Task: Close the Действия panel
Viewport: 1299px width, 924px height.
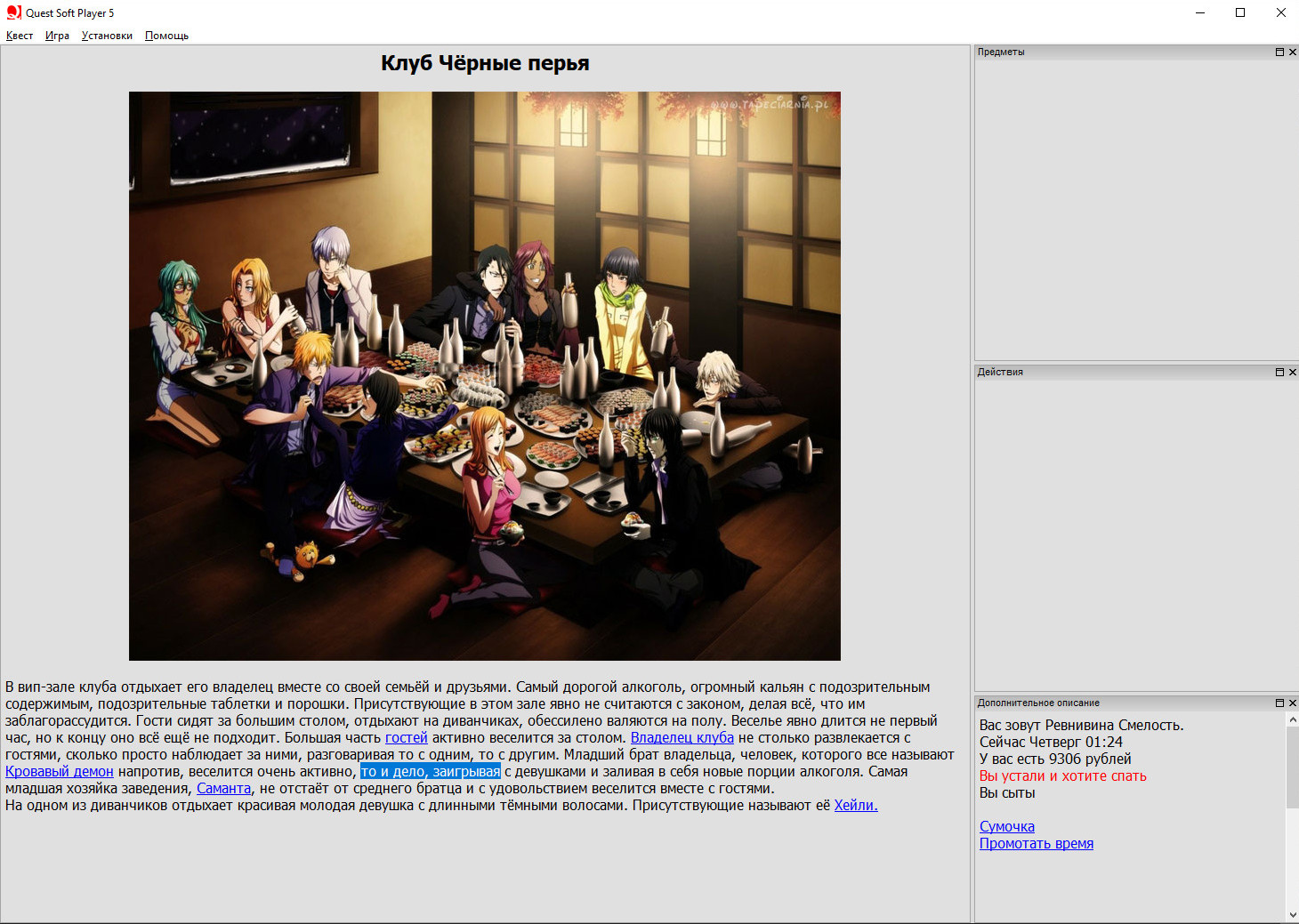Action: (1293, 373)
